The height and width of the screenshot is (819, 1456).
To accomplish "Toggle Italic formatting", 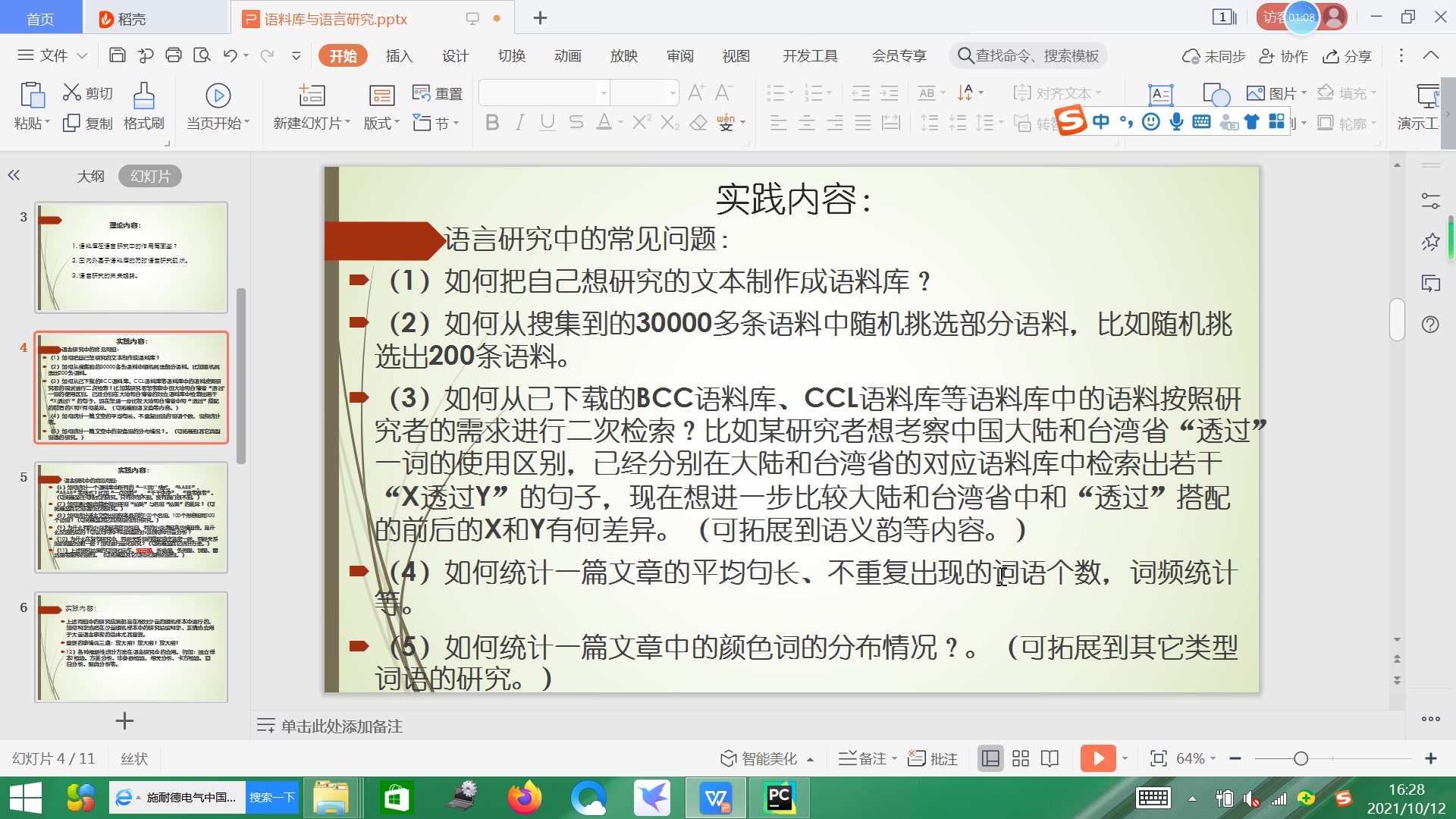I will [x=519, y=122].
